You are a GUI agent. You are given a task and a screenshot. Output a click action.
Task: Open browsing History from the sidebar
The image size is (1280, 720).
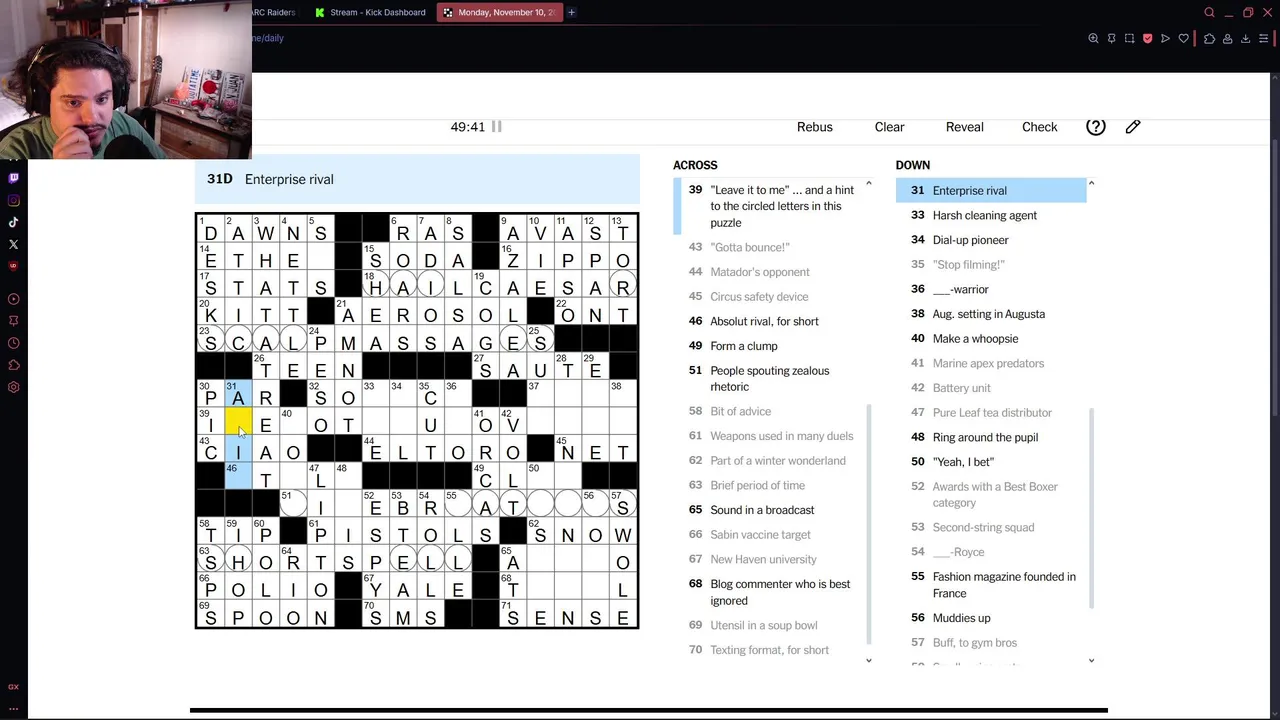point(14,343)
